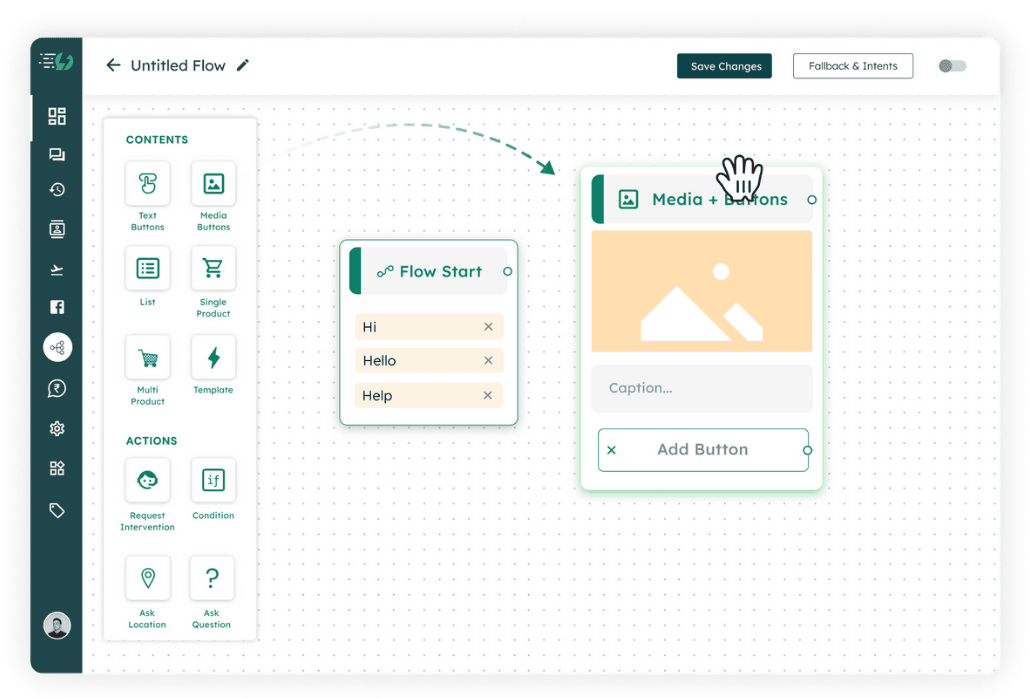
Task: Add the Ask Location action
Action: (x=147, y=578)
